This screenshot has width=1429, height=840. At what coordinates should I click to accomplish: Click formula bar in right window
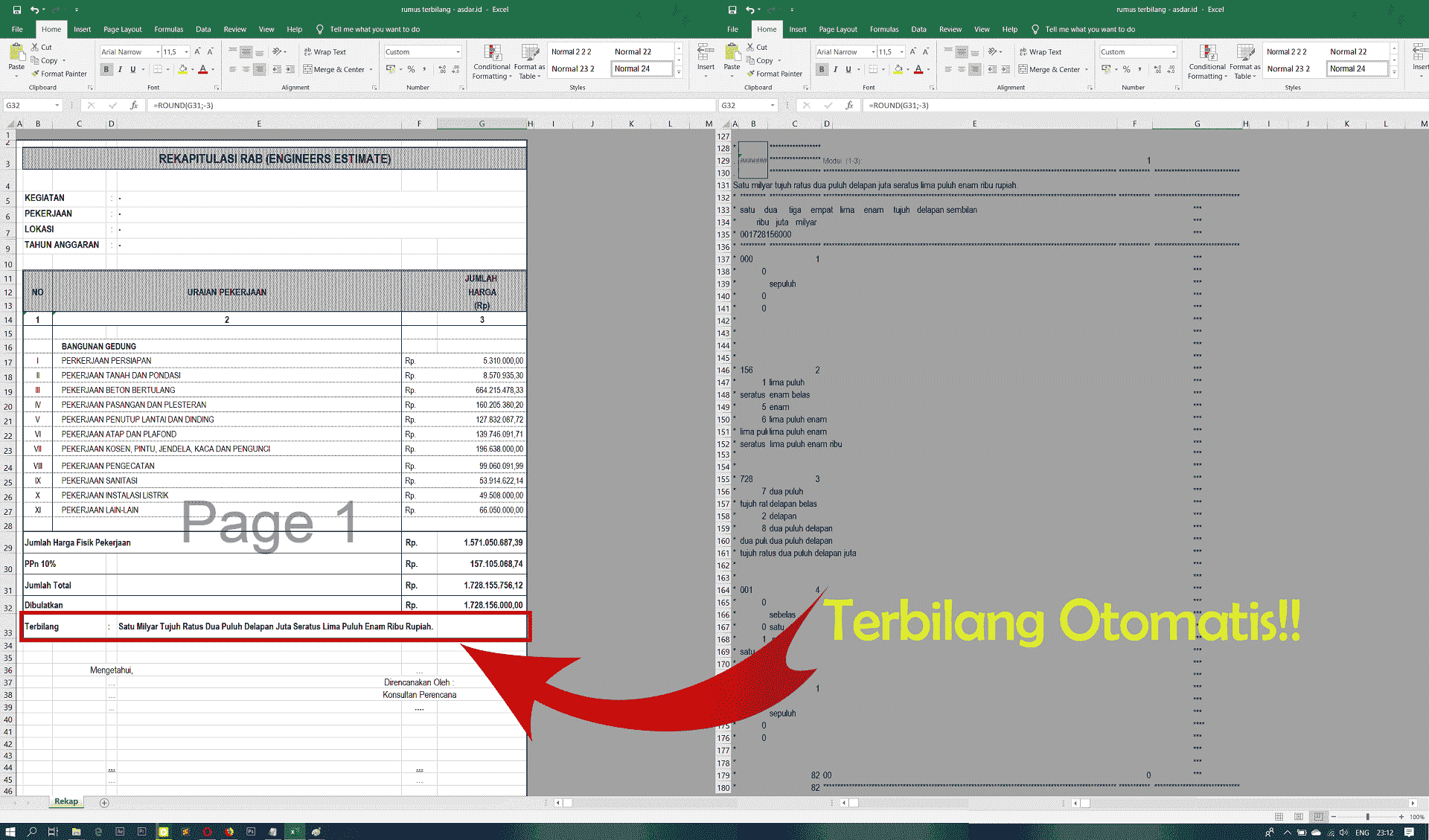coord(1146,105)
